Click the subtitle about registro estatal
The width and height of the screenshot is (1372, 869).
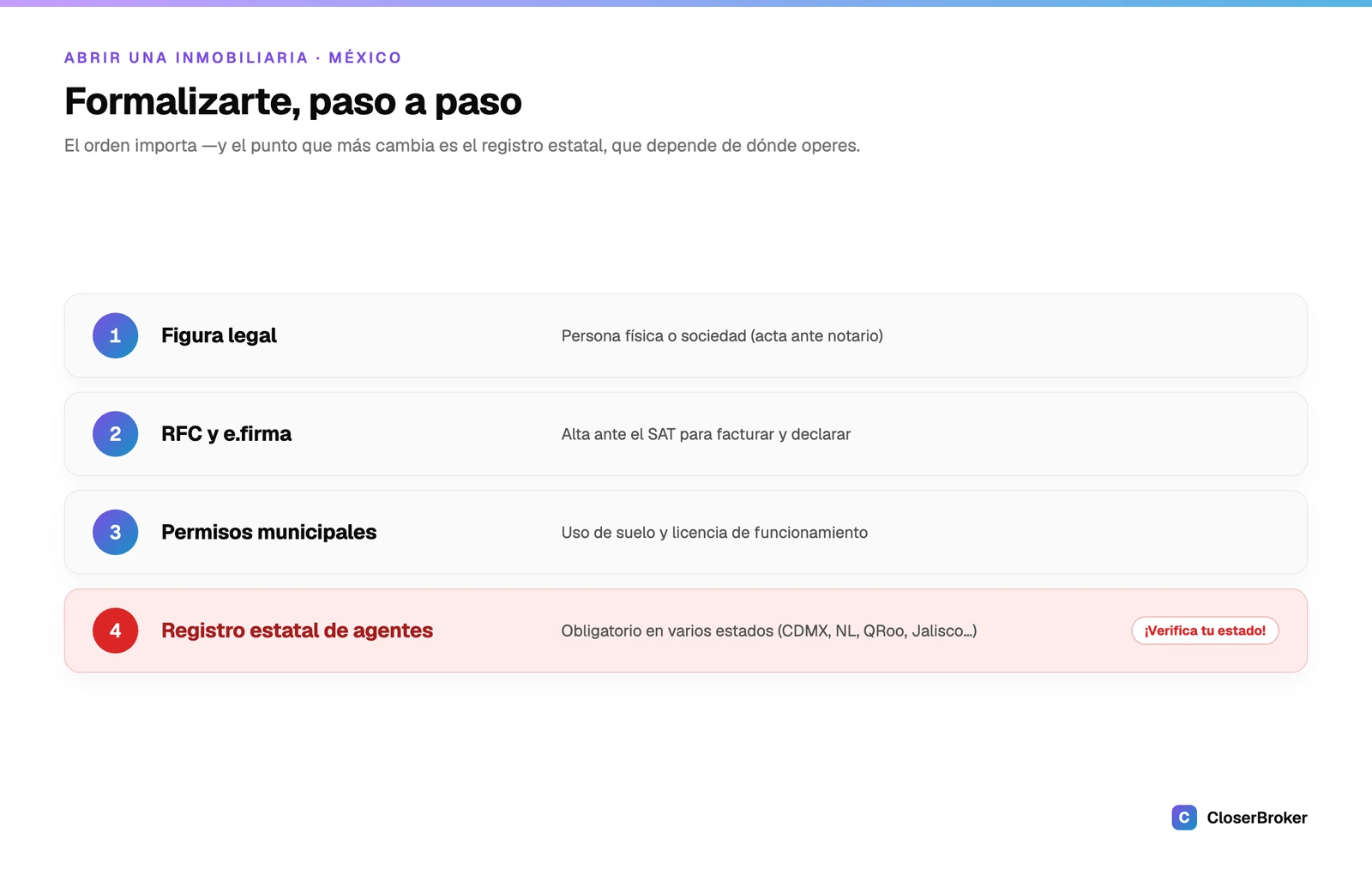[462, 146]
